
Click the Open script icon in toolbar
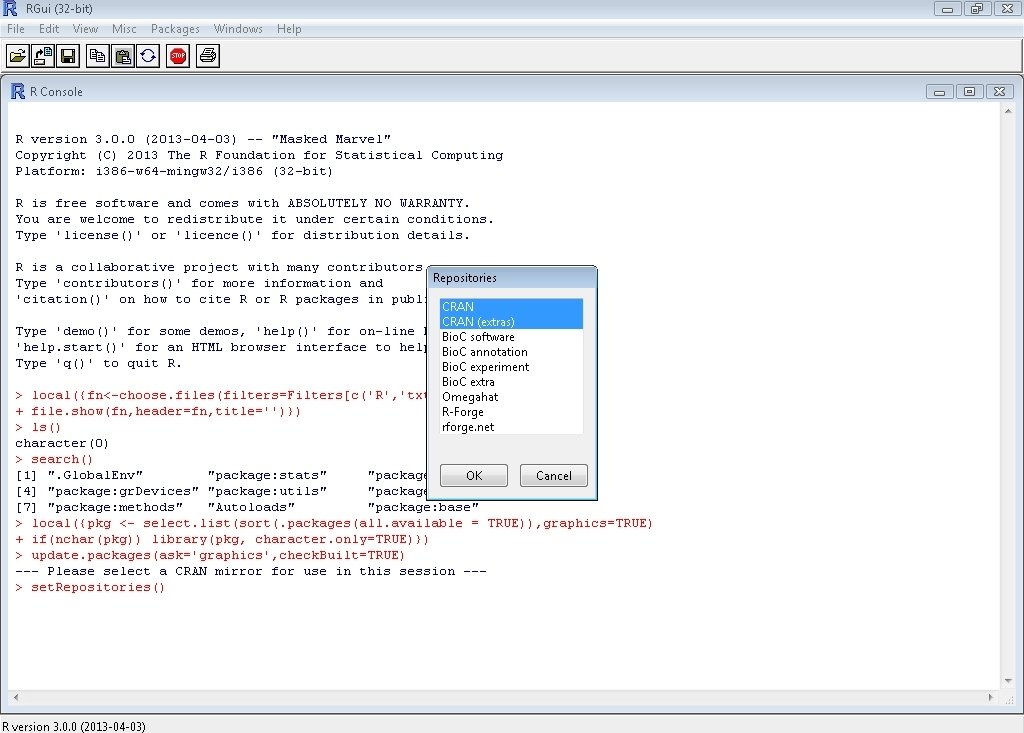tap(18, 56)
